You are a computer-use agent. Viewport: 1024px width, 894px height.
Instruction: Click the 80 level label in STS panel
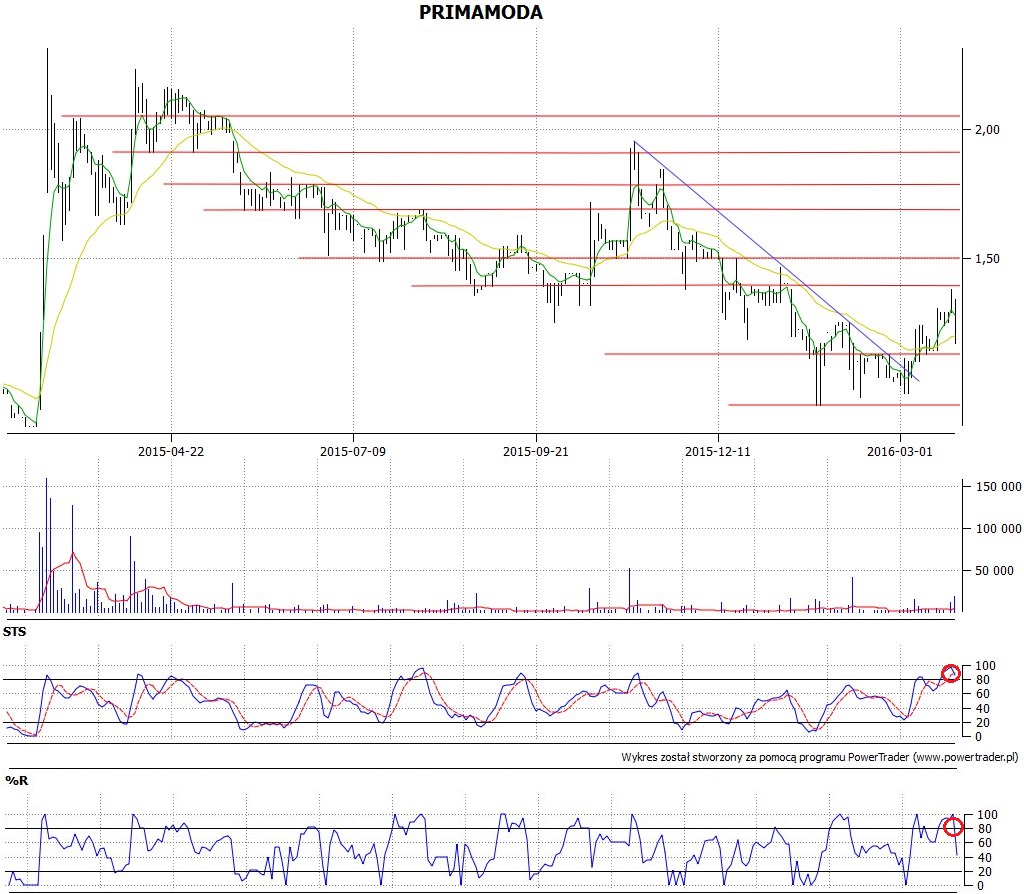(x=982, y=680)
